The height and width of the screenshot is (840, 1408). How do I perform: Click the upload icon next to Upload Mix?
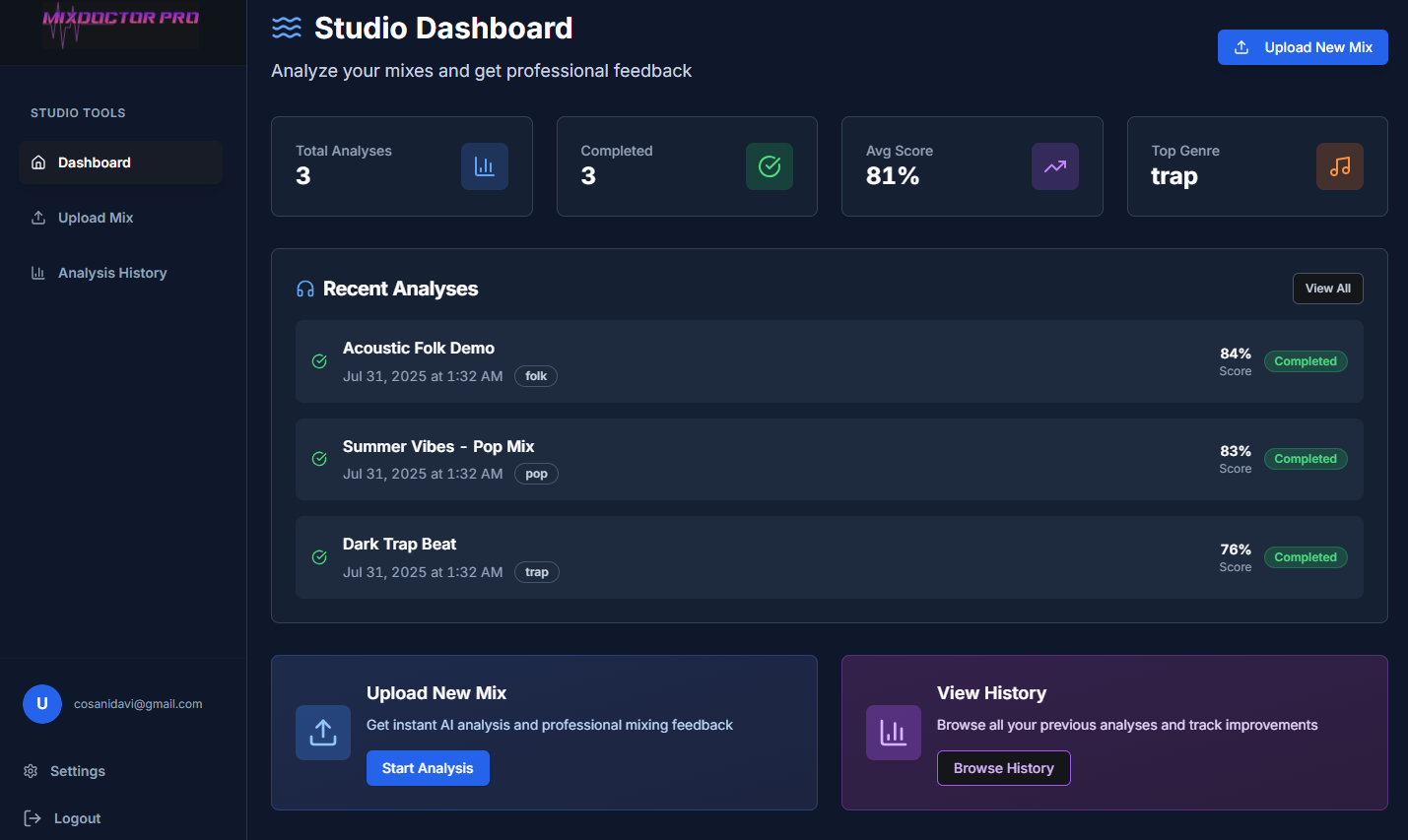point(38,218)
